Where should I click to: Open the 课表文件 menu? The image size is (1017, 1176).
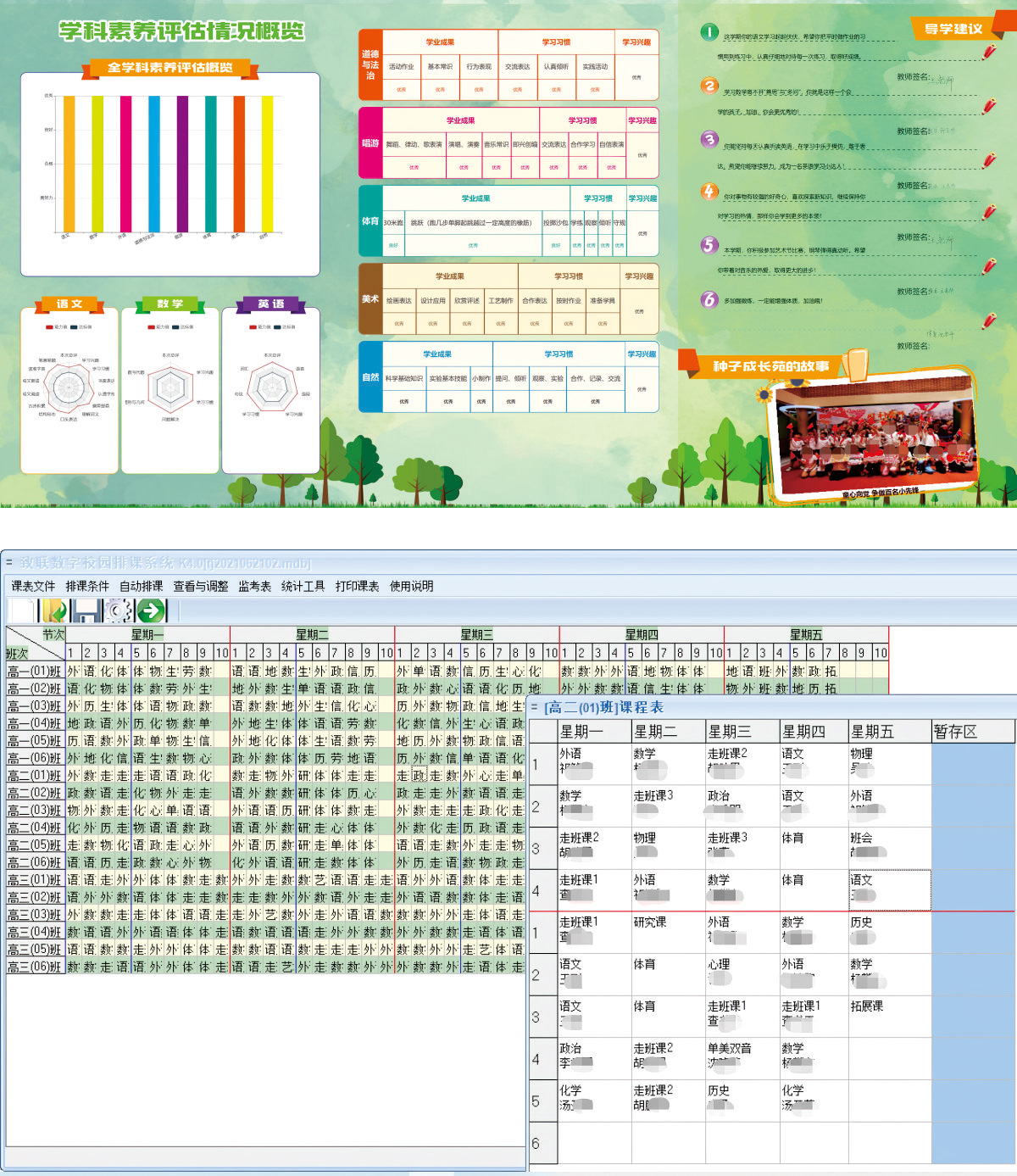click(33, 586)
